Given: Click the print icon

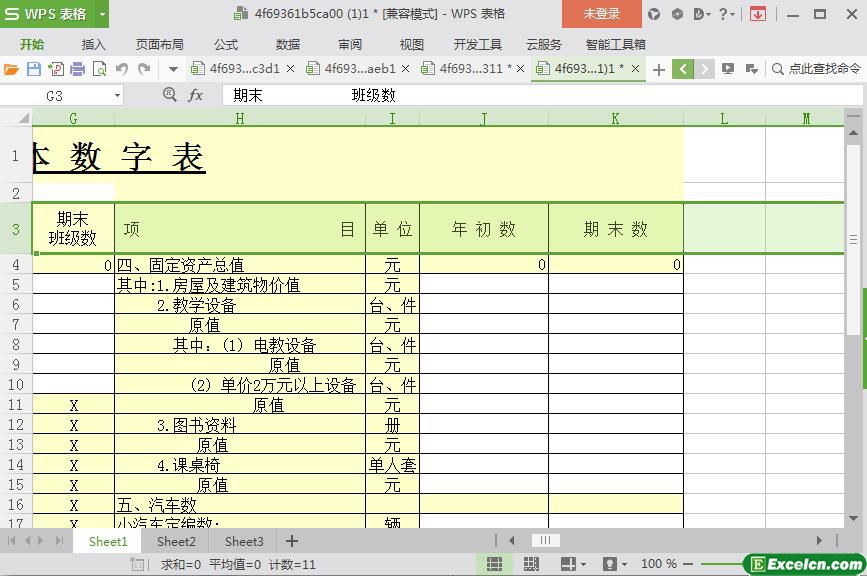Looking at the screenshot, I should (77, 69).
